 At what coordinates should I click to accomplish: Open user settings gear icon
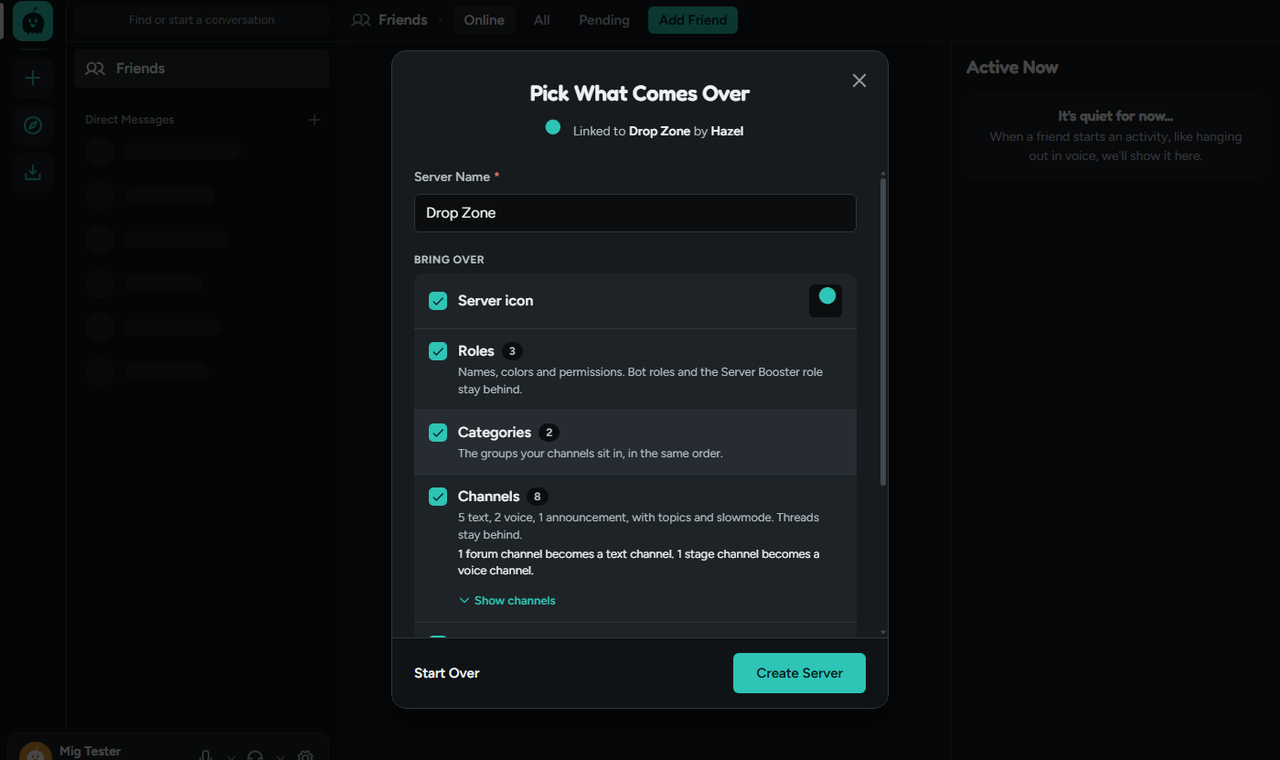coord(306,757)
